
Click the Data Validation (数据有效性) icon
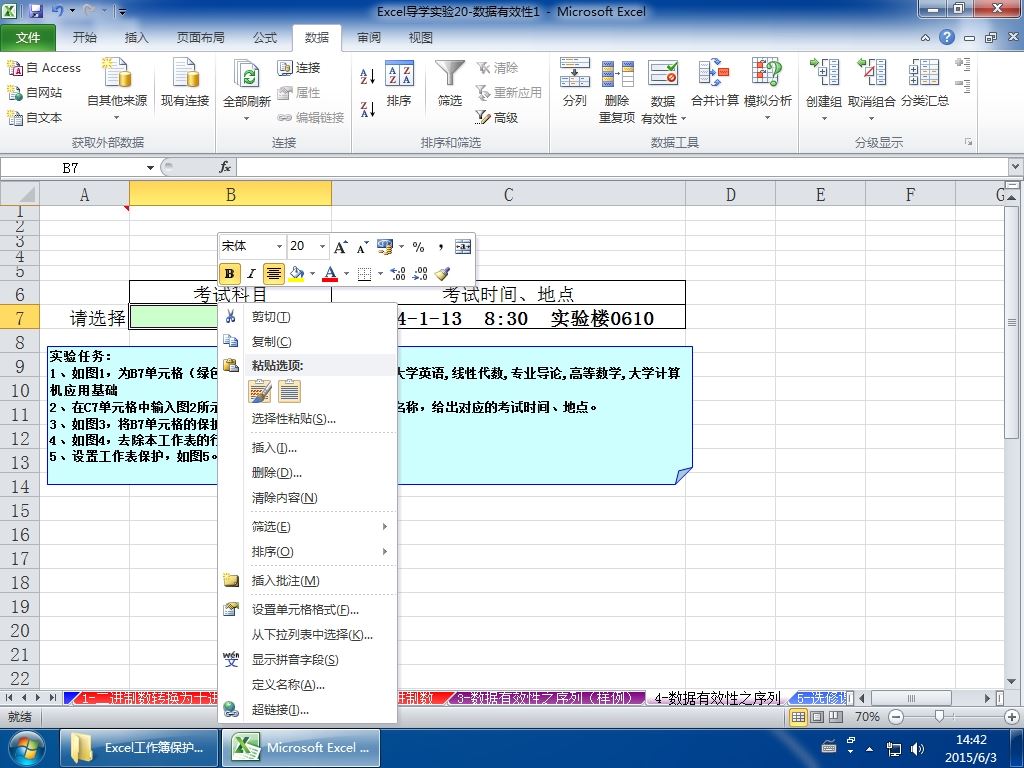tap(663, 73)
